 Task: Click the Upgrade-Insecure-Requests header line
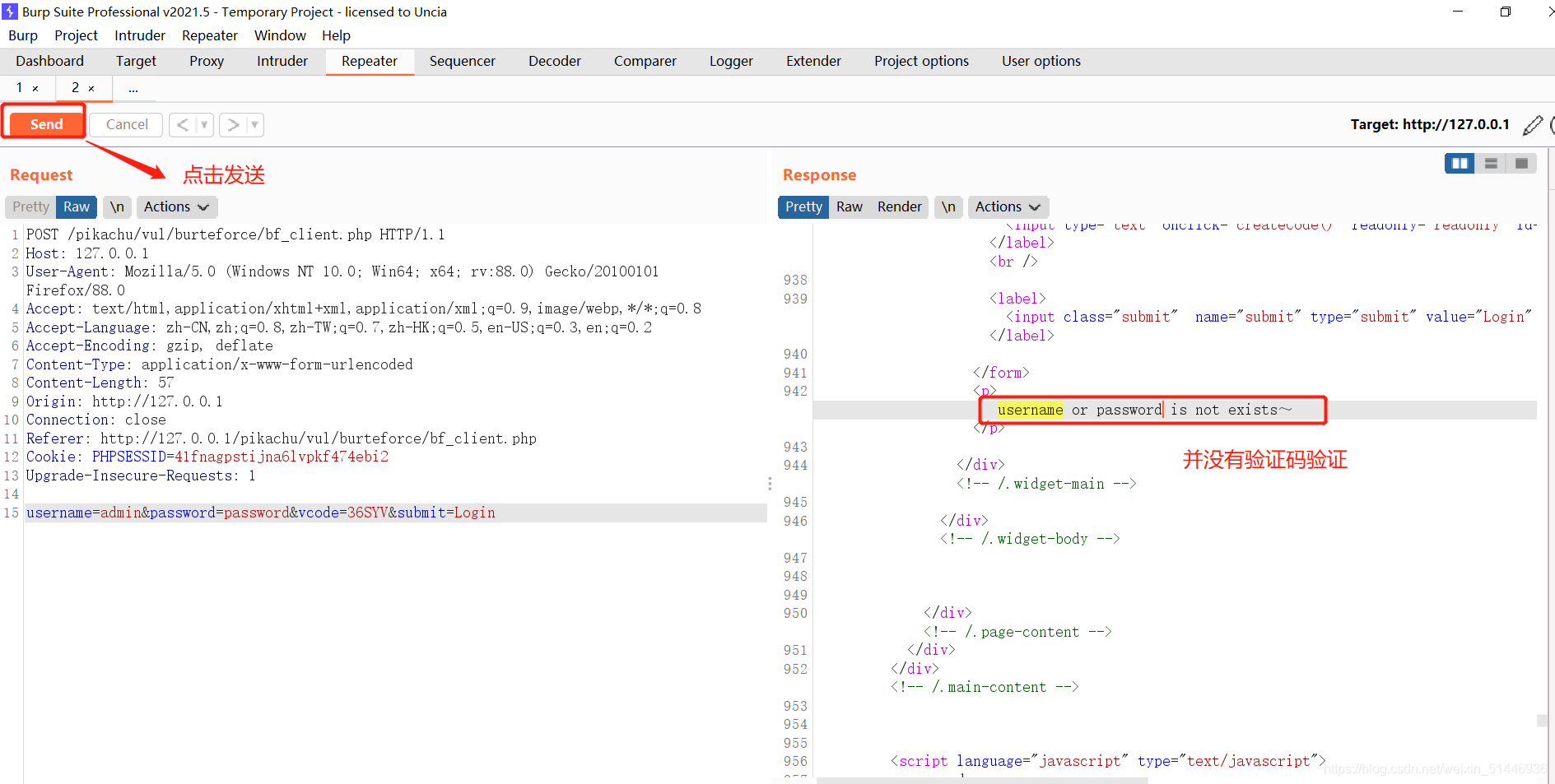point(141,476)
